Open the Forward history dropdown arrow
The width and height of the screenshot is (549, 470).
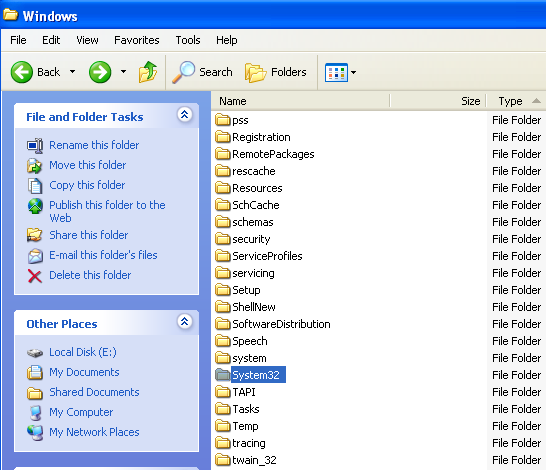click(123, 72)
